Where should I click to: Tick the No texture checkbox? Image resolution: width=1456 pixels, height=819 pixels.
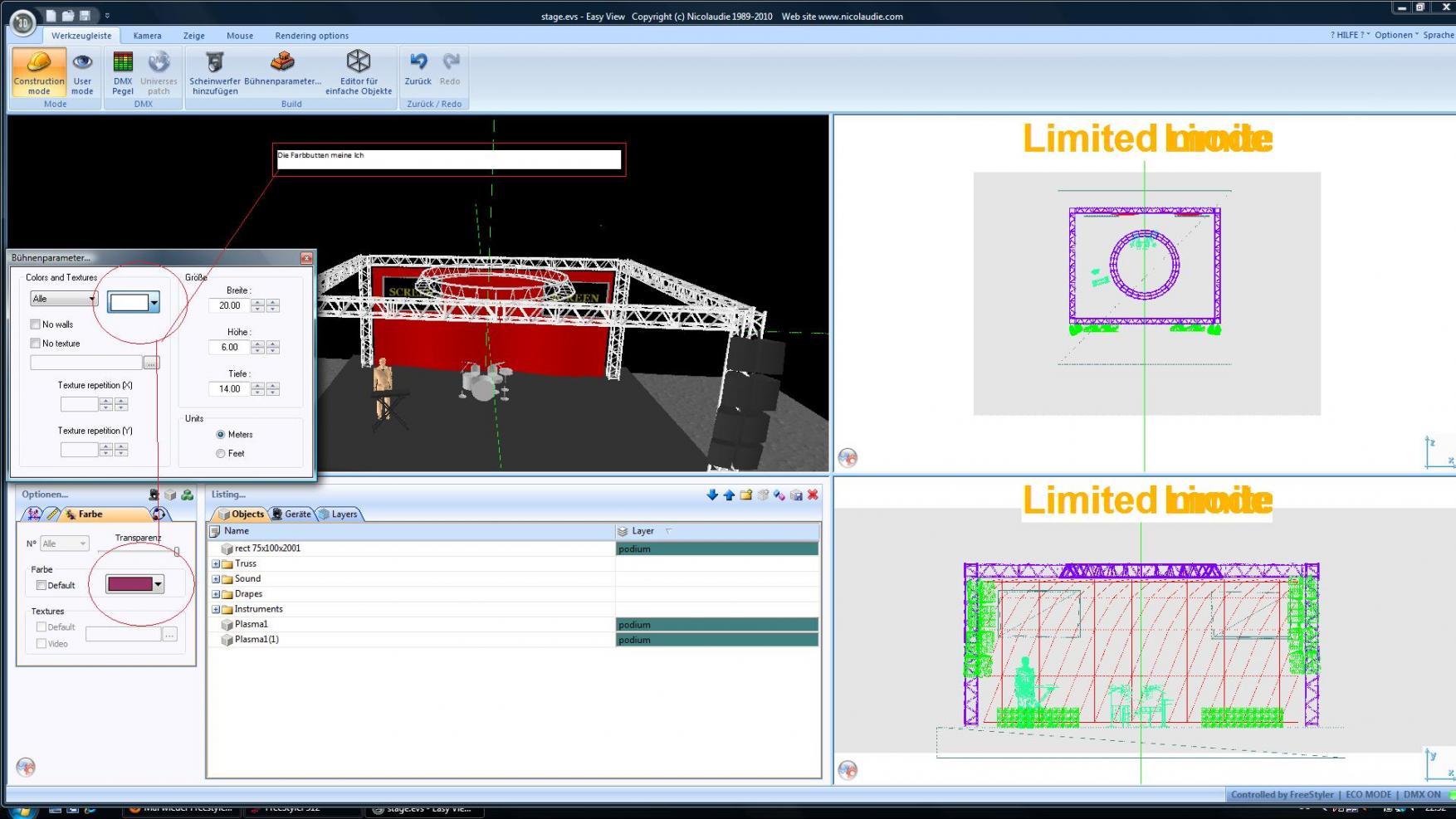point(36,344)
